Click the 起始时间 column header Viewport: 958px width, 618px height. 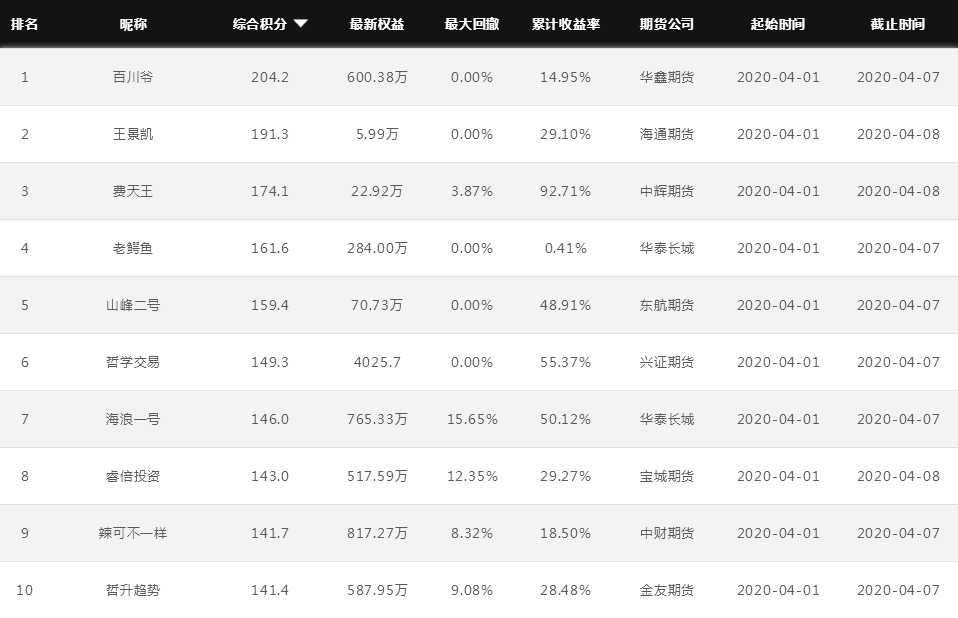(x=777, y=24)
